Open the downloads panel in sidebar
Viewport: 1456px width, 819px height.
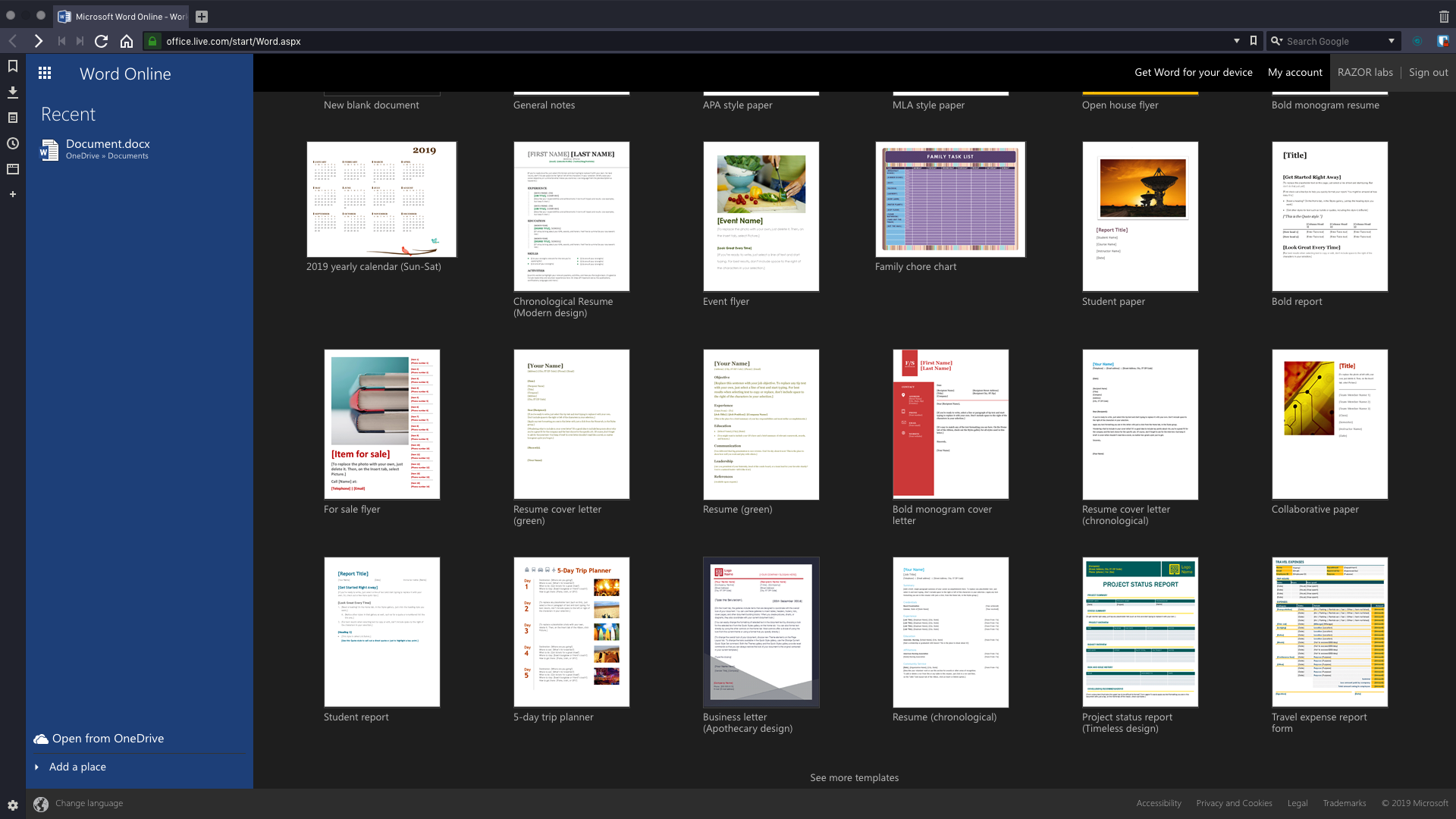[x=13, y=92]
